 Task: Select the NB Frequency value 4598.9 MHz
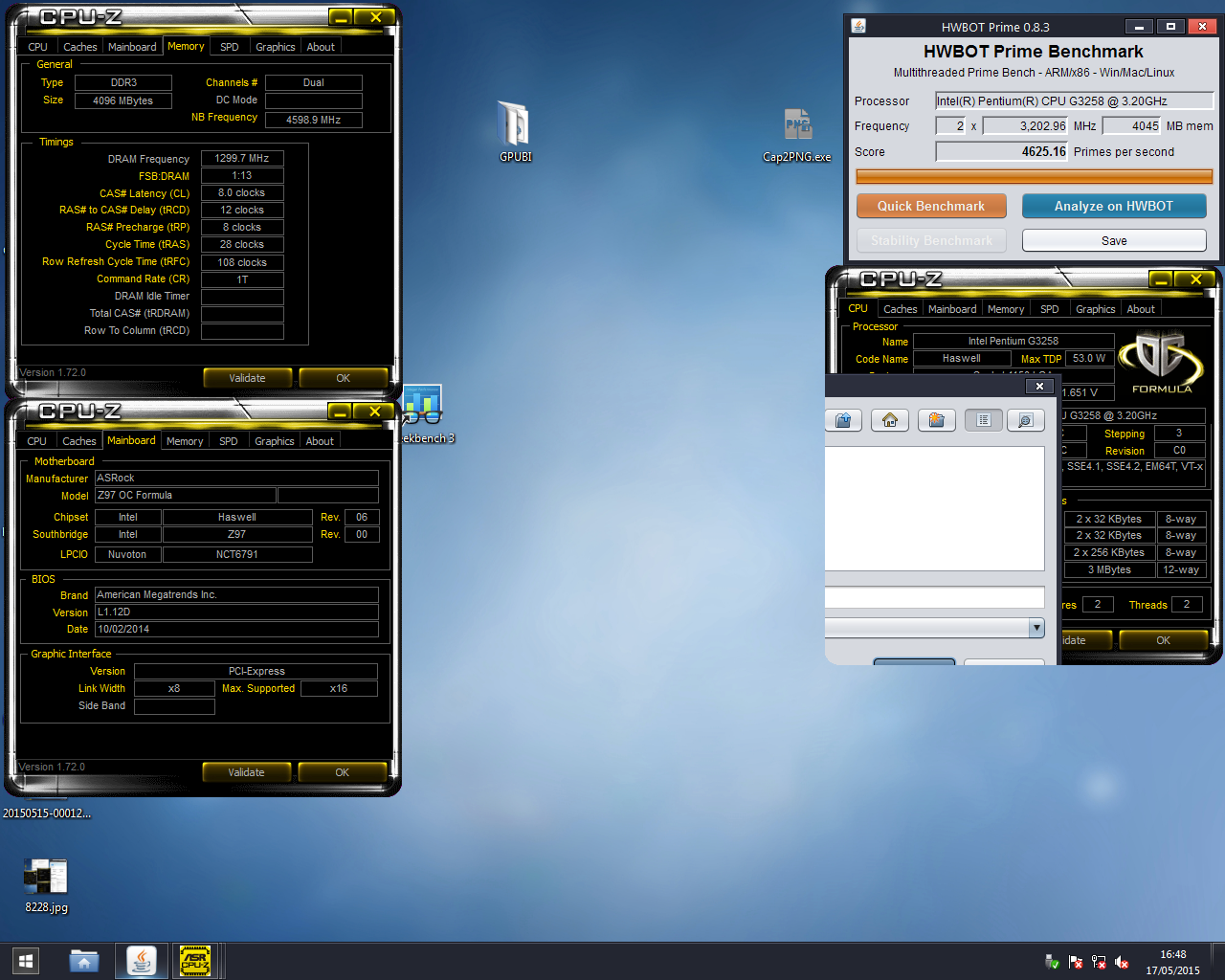(314, 120)
